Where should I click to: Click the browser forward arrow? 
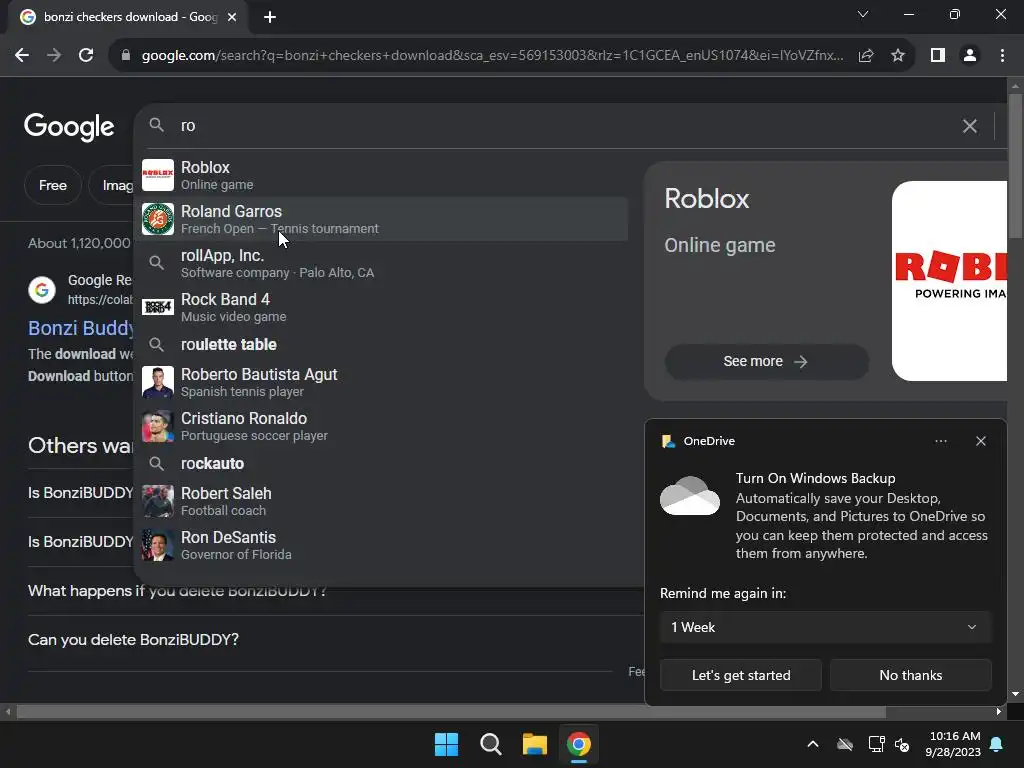[x=54, y=56]
